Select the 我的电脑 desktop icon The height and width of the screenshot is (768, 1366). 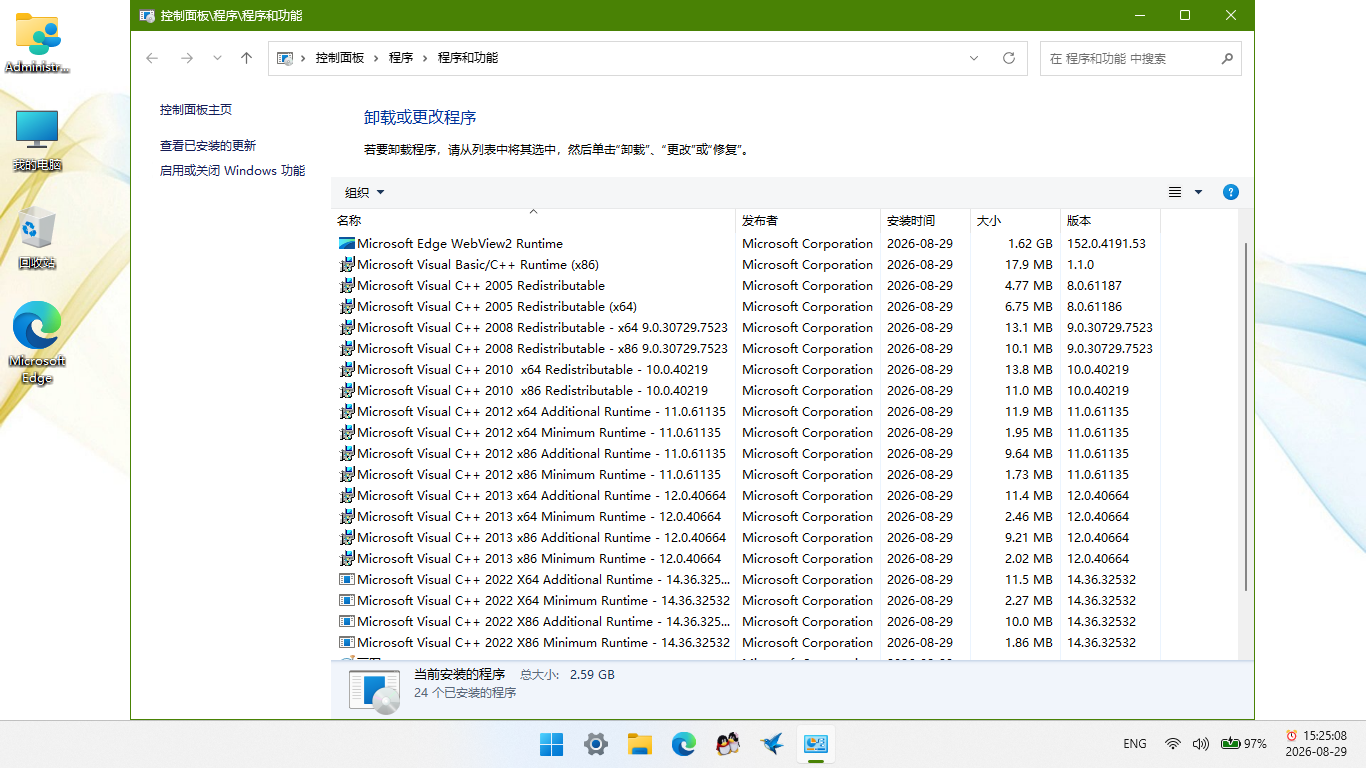point(37,140)
